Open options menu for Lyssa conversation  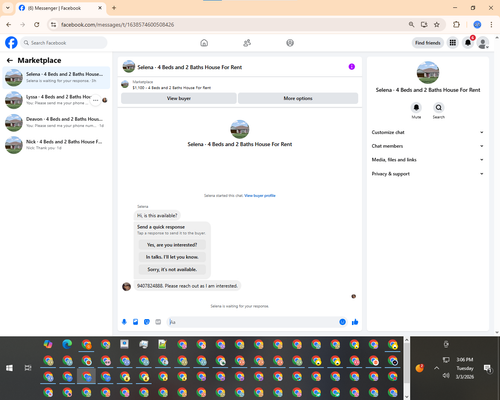[95, 100]
